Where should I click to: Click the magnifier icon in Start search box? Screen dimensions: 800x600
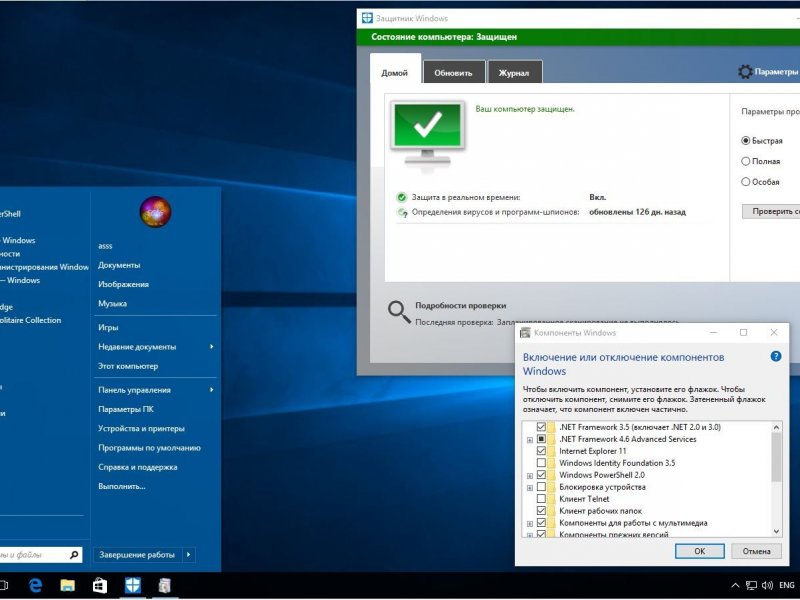(74, 554)
